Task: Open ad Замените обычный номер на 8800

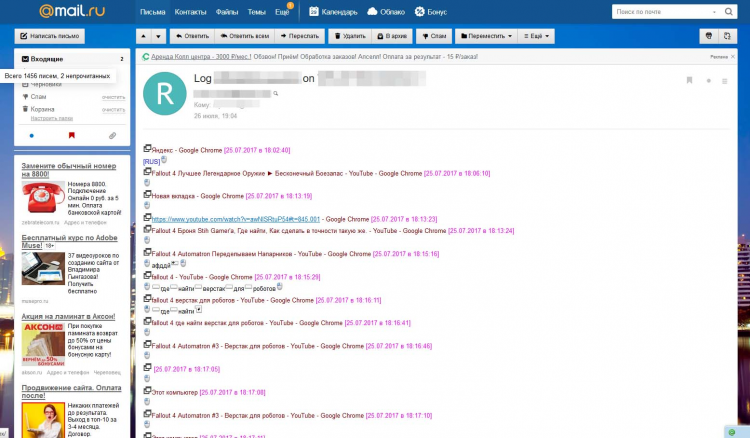Action: point(69,170)
